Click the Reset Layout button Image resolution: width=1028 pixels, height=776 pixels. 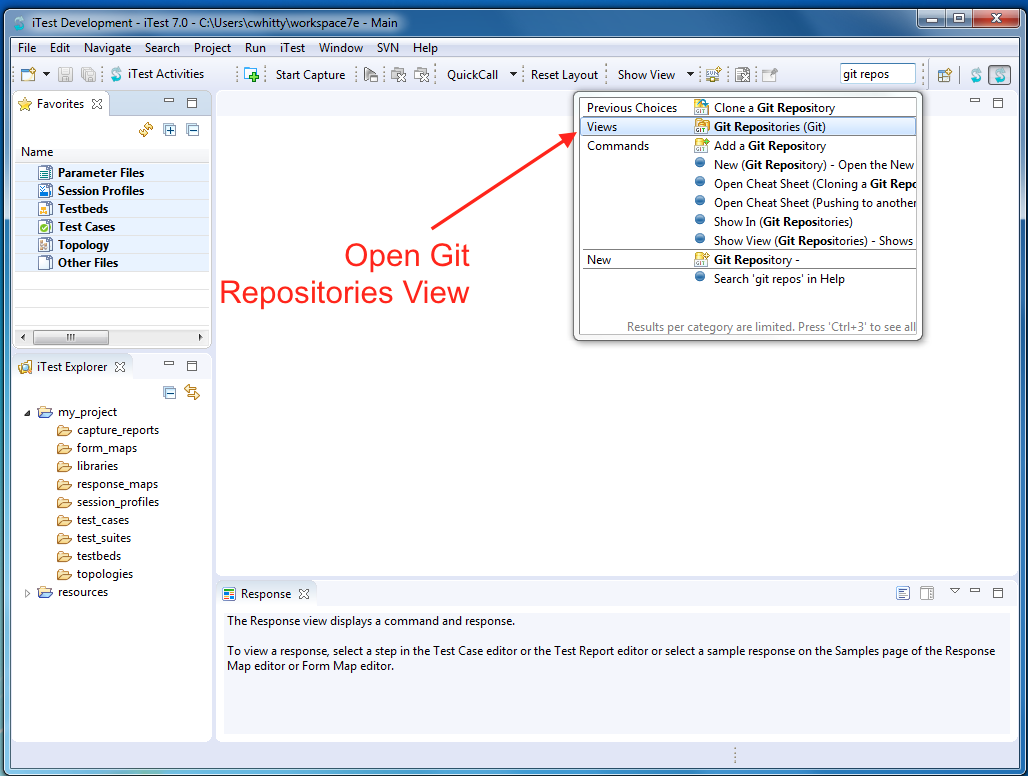564,75
